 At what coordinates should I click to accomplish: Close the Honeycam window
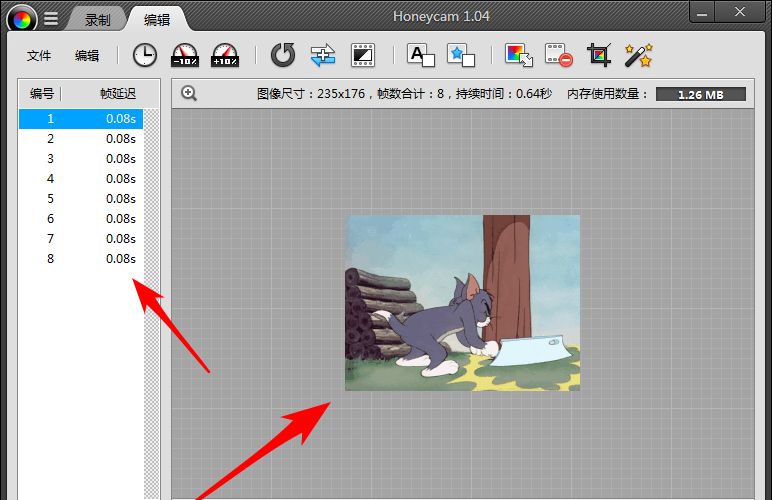pyautogui.click(x=740, y=12)
